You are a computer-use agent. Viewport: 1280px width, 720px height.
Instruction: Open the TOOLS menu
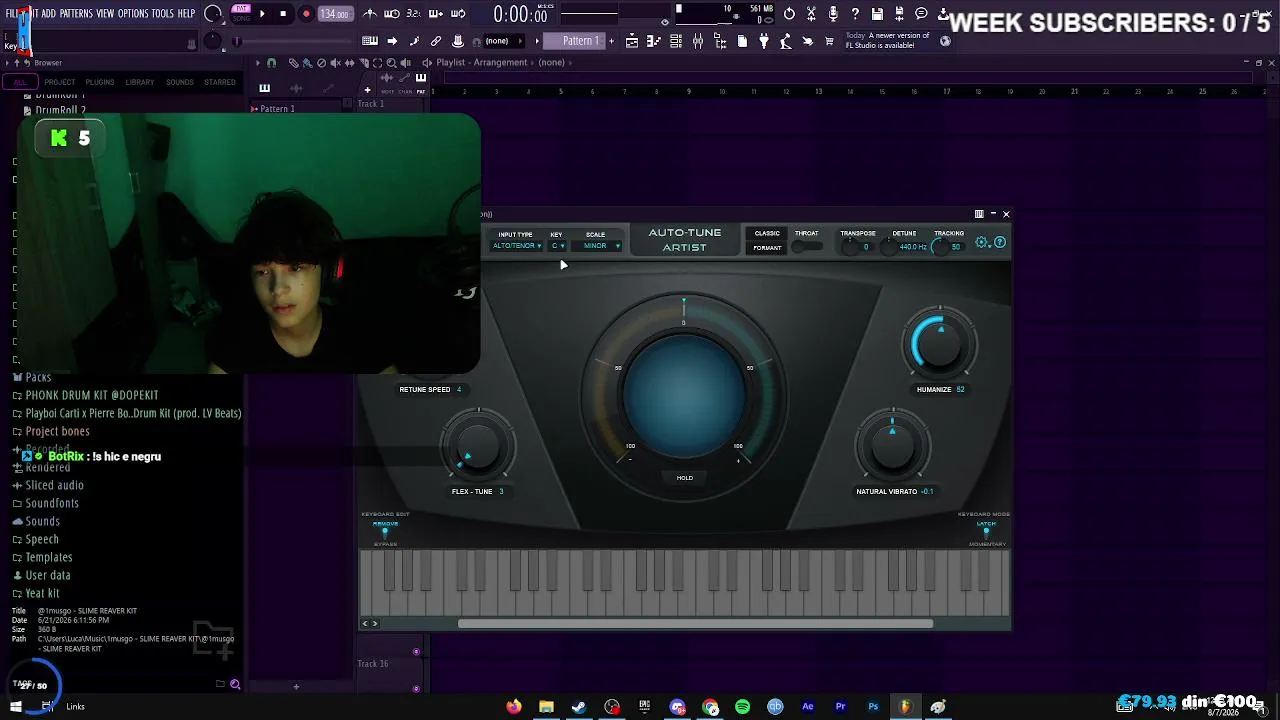coord(162,14)
